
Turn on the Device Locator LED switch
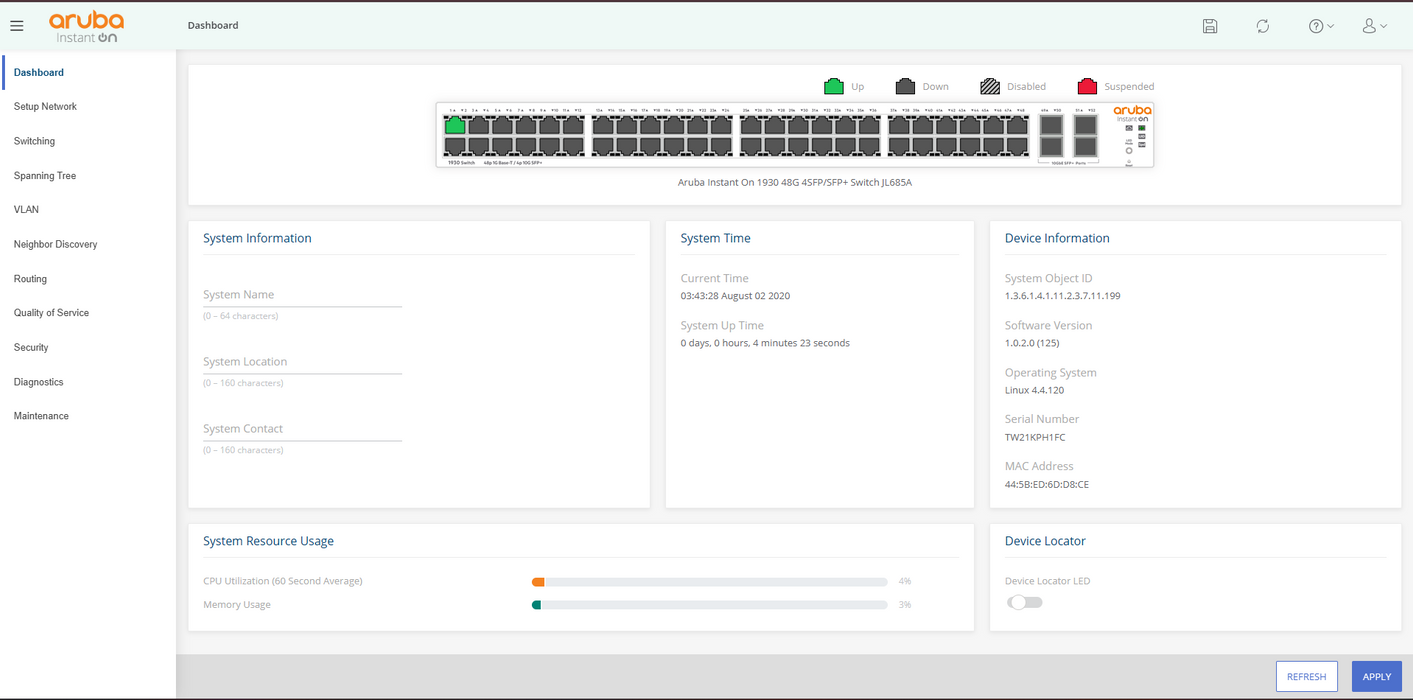pyautogui.click(x=1025, y=602)
